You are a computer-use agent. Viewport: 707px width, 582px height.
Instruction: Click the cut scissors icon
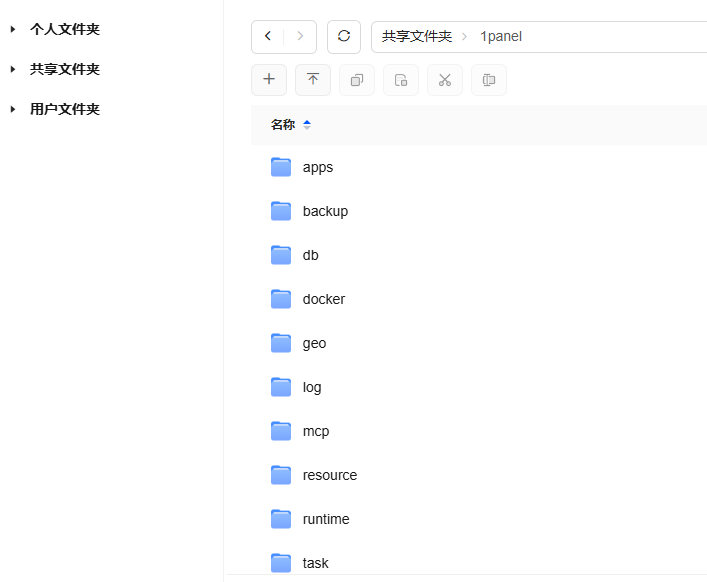(x=445, y=80)
